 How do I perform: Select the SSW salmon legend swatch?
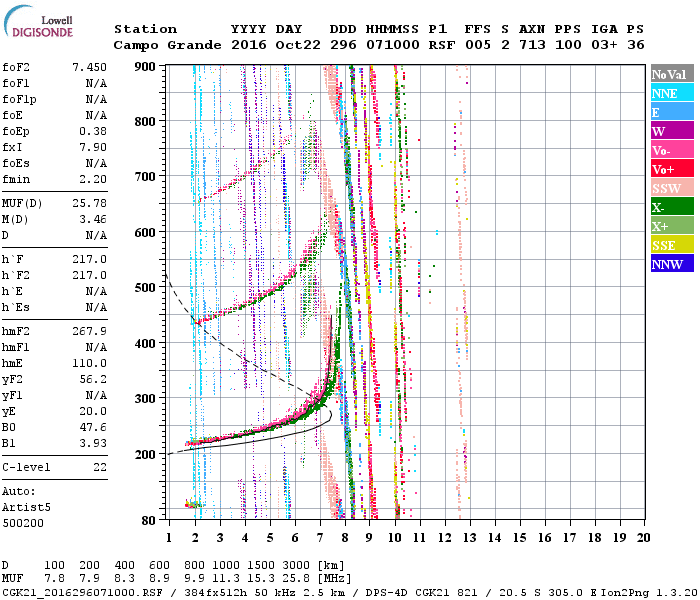click(672, 187)
